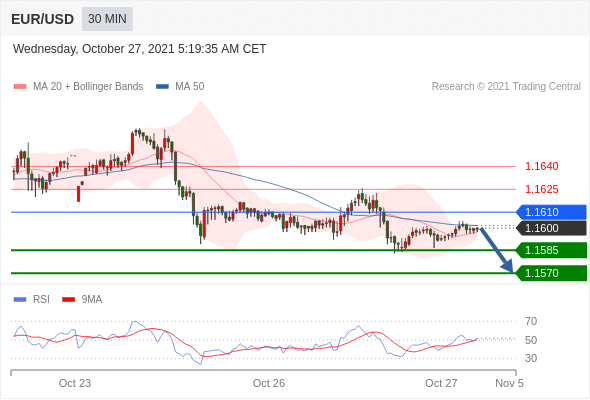Viewport: 590px width, 400px height.
Task: Click the RSI 30 level label
Action: pos(531,358)
